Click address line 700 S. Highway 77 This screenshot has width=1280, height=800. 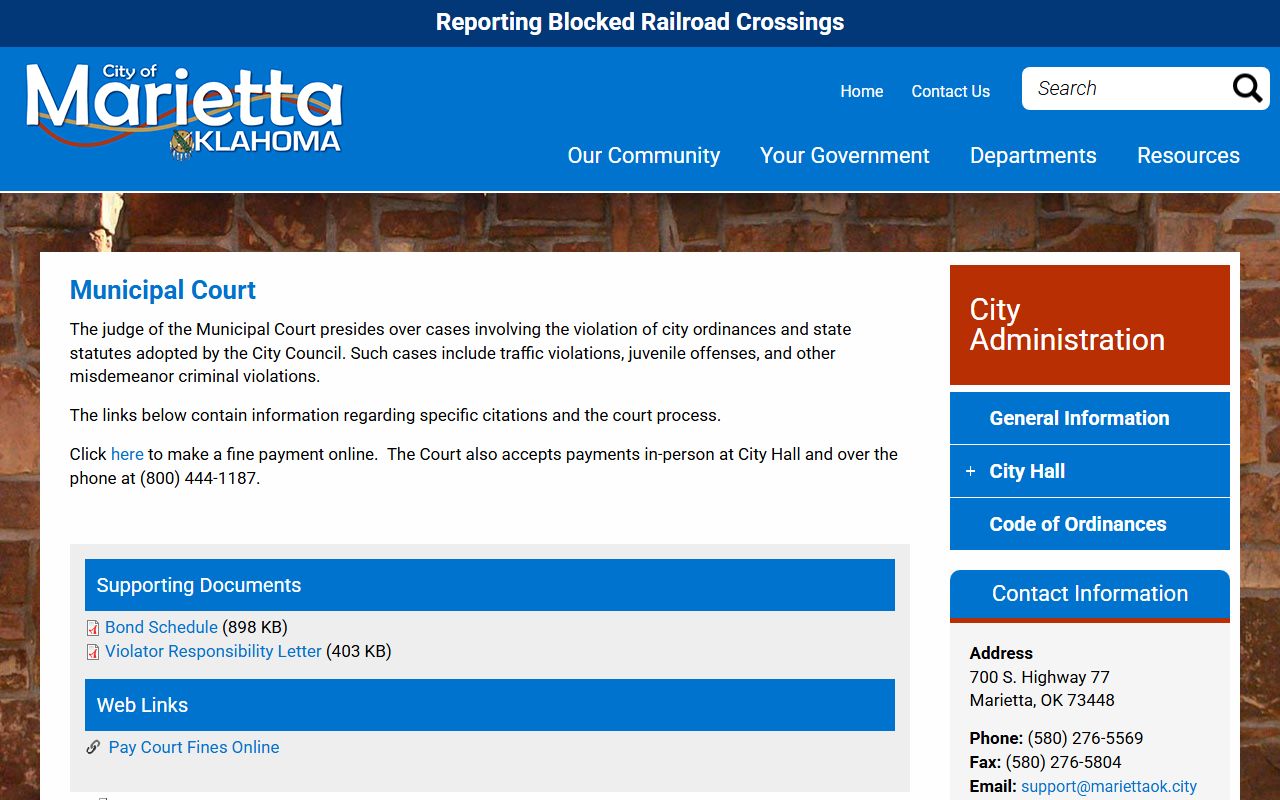1040,677
